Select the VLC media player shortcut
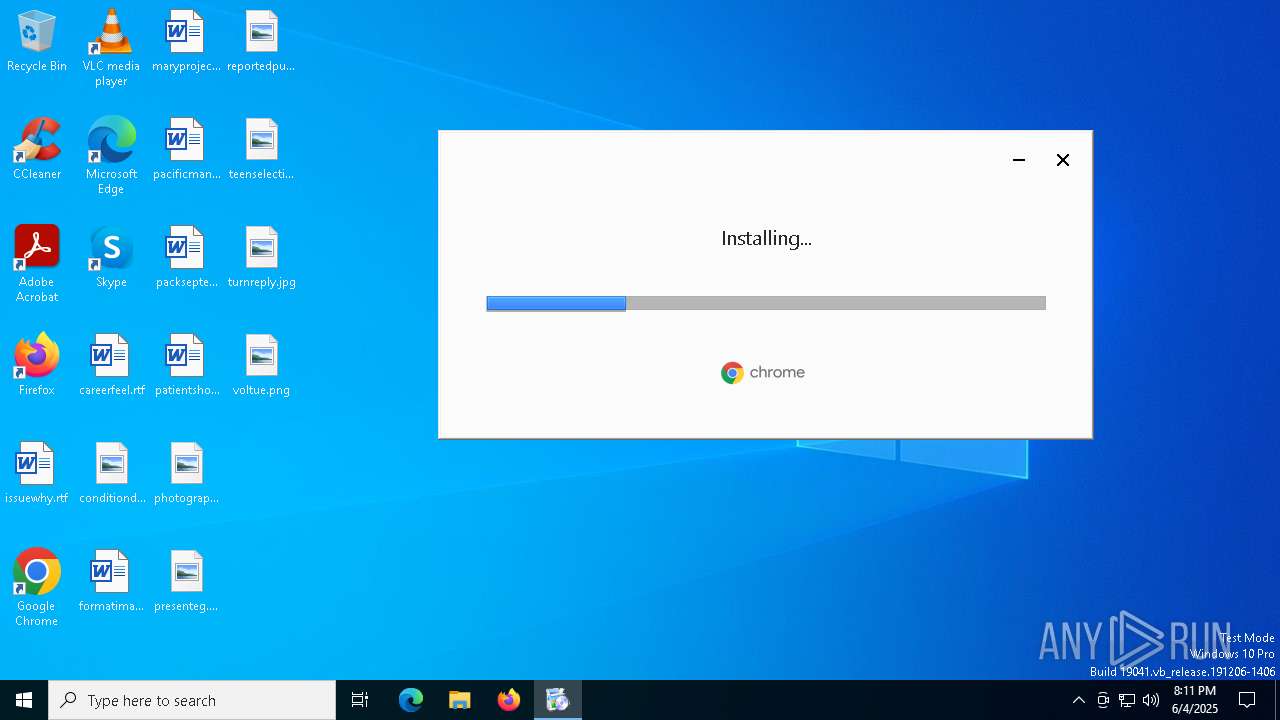 [x=111, y=48]
